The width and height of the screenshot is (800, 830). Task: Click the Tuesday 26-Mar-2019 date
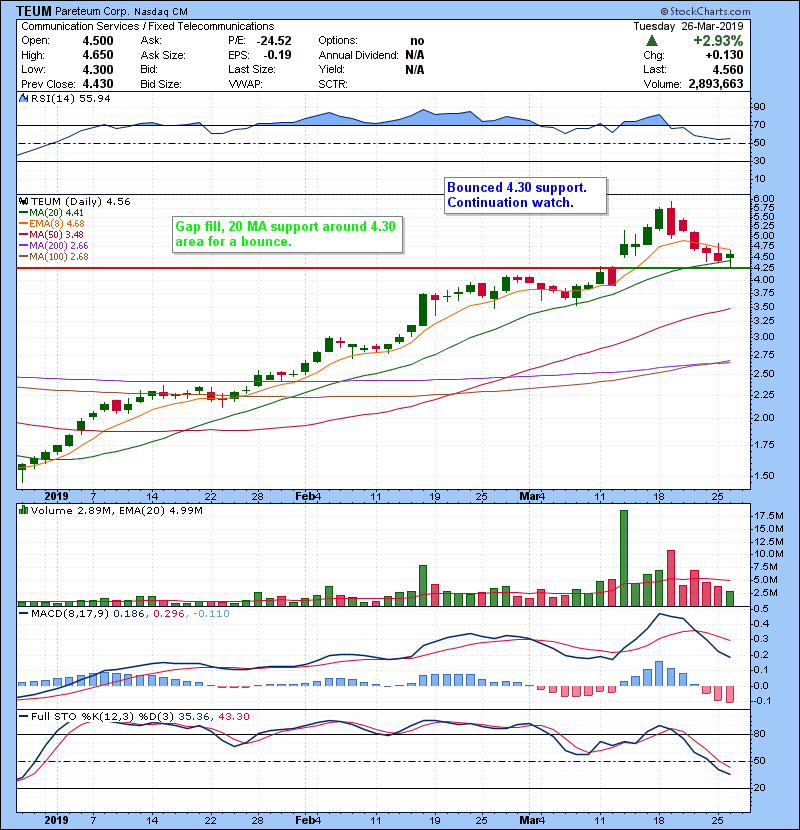pyautogui.click(x=688, y=26)
